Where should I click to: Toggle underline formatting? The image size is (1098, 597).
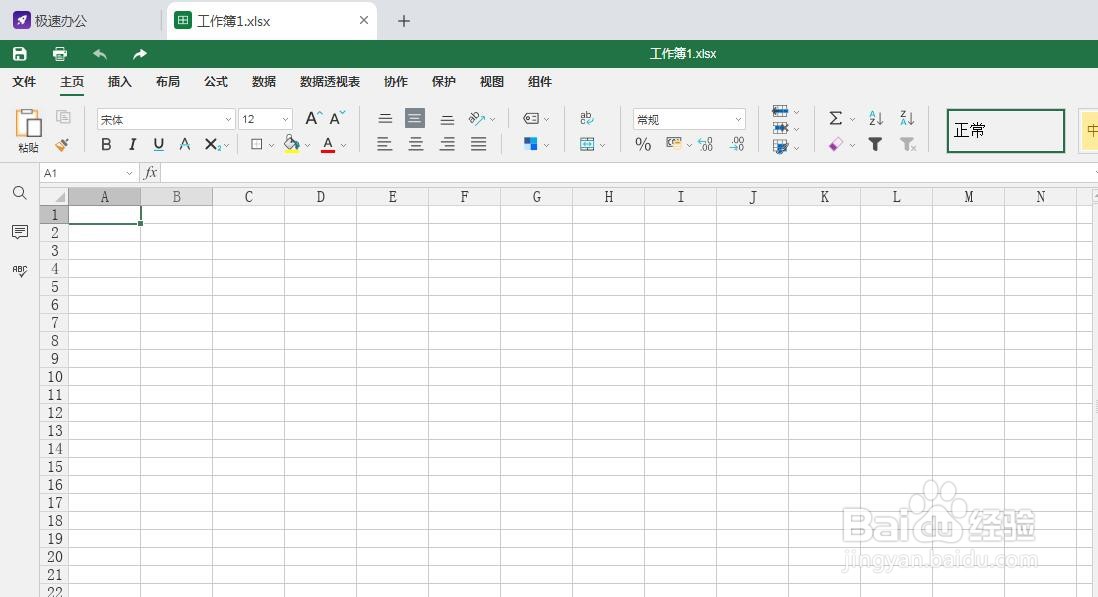pyautogui.click(x=158, y=144)
